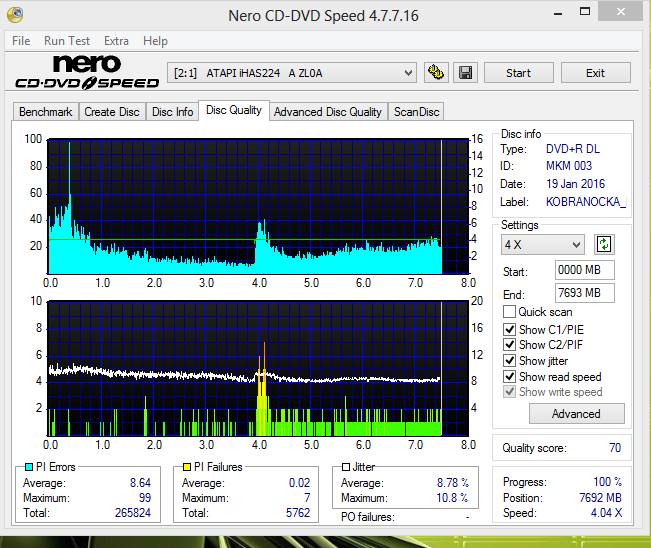Screen dimensions: 651x548
Task: Click the Show write speed checkbox
Action: 509,391
